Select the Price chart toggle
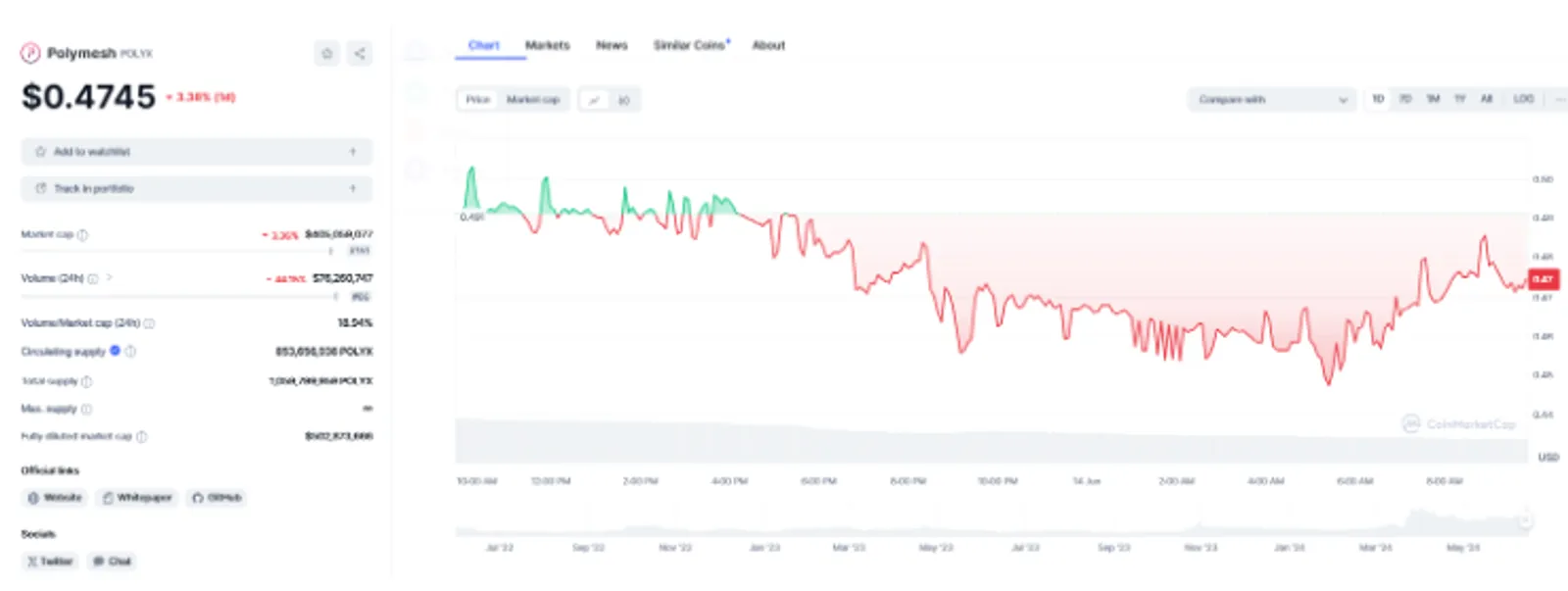 [478, 100]
